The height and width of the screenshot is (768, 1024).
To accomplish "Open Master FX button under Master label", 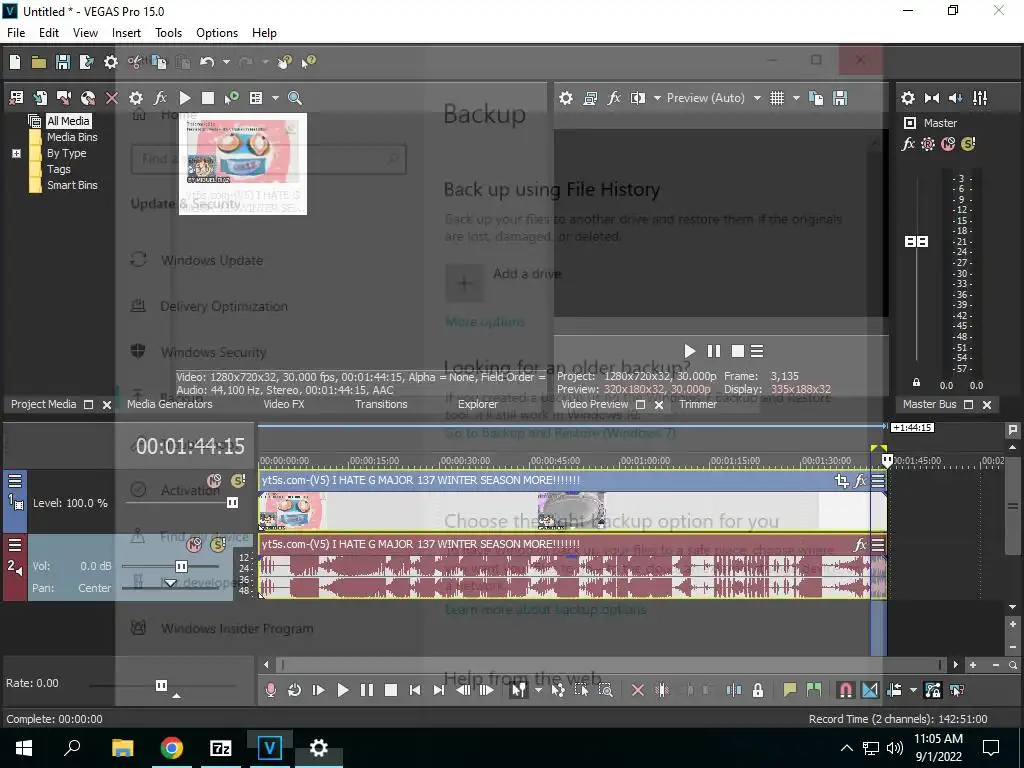I will coord(908,144).
